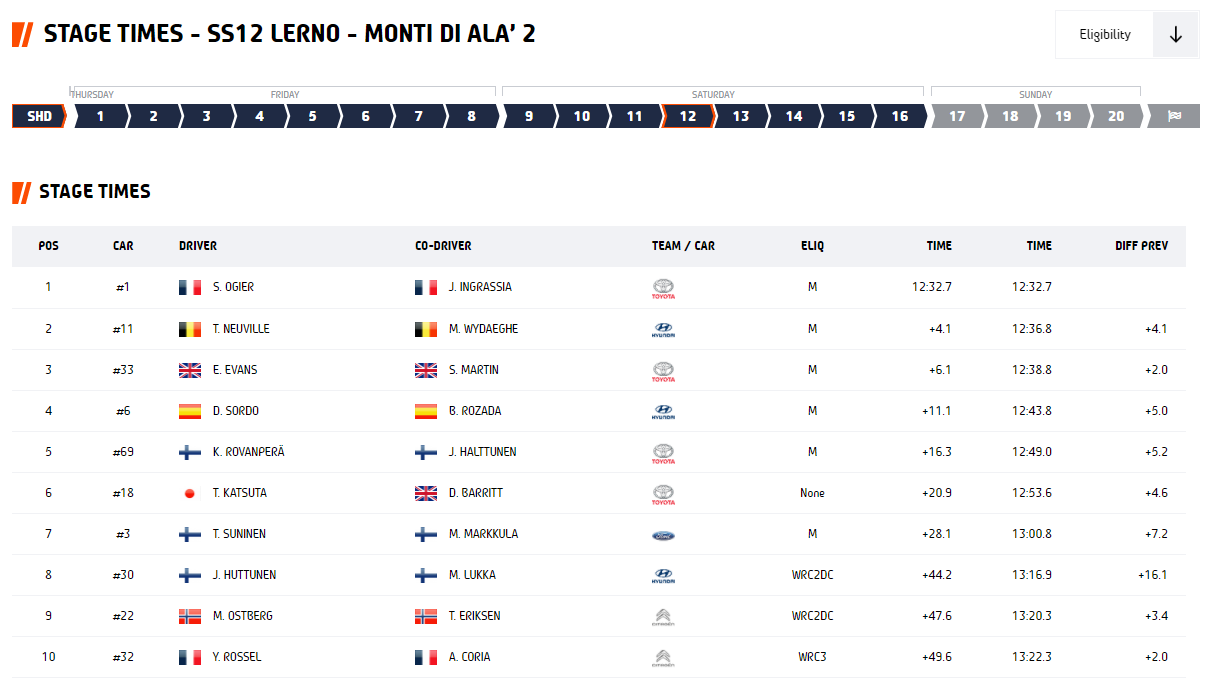Click driver name S. Ogier
This screenshot has height=683, width=1211.
pos(233,287)
